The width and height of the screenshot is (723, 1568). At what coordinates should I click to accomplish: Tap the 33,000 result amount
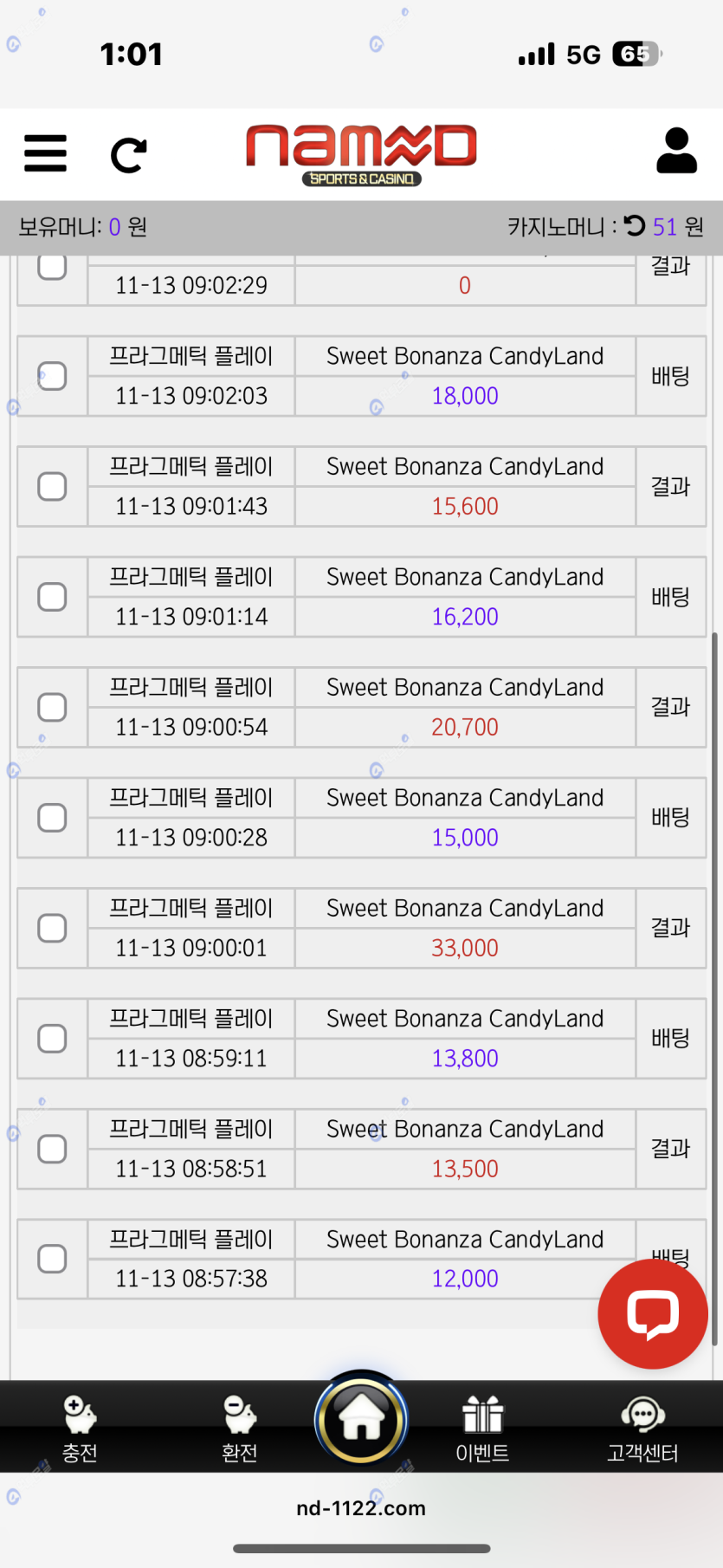[465, 948]
